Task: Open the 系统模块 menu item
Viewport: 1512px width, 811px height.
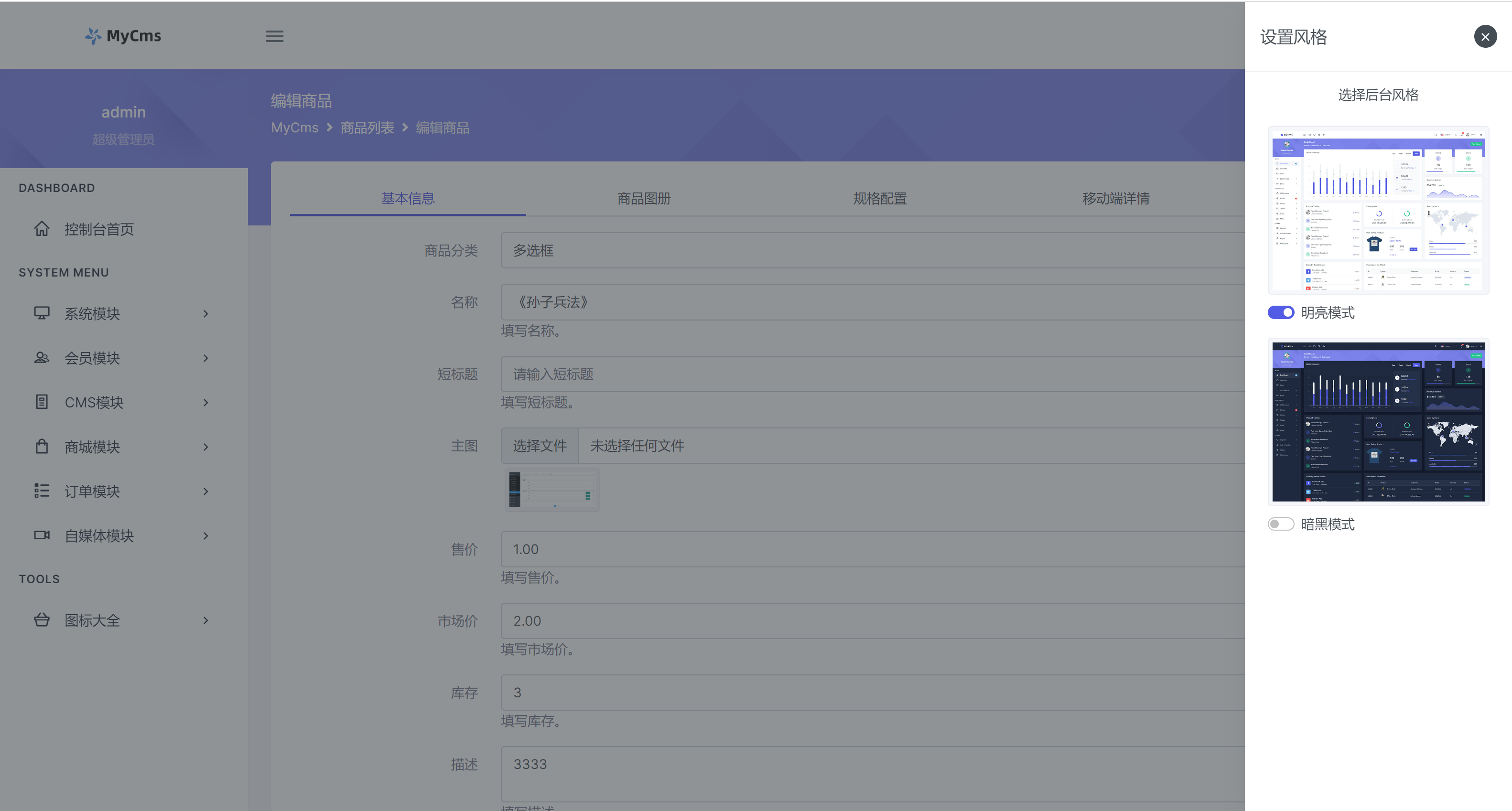Action: pyautogui.click(x=123, y=313)
